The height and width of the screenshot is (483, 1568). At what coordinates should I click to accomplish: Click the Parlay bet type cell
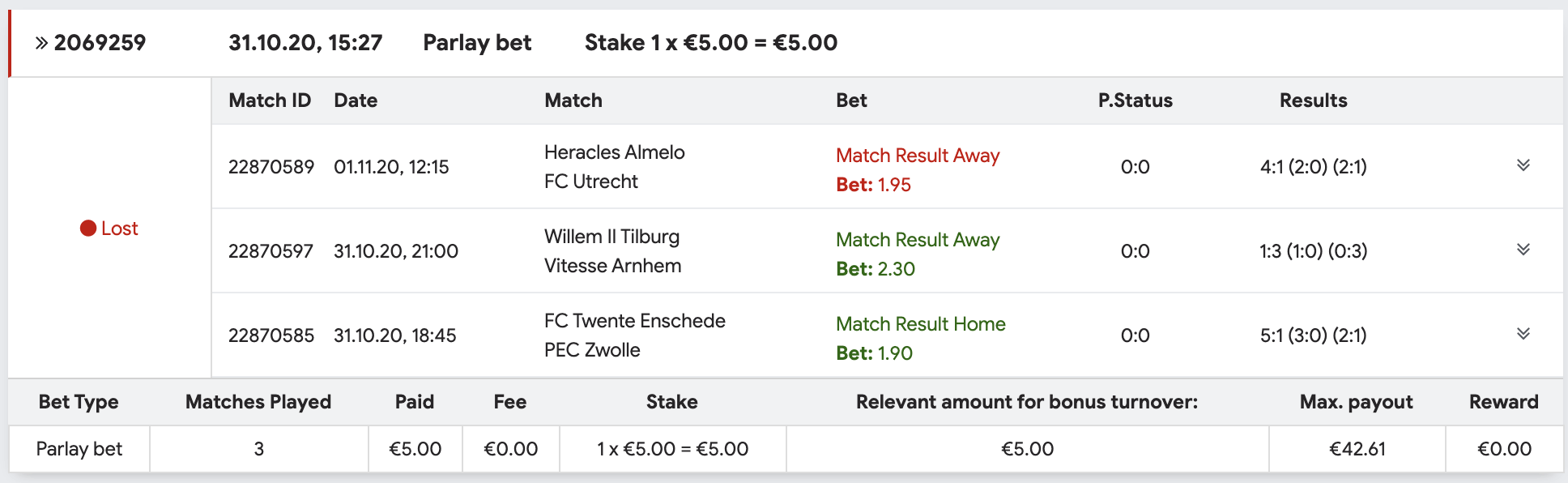[79, 449]
